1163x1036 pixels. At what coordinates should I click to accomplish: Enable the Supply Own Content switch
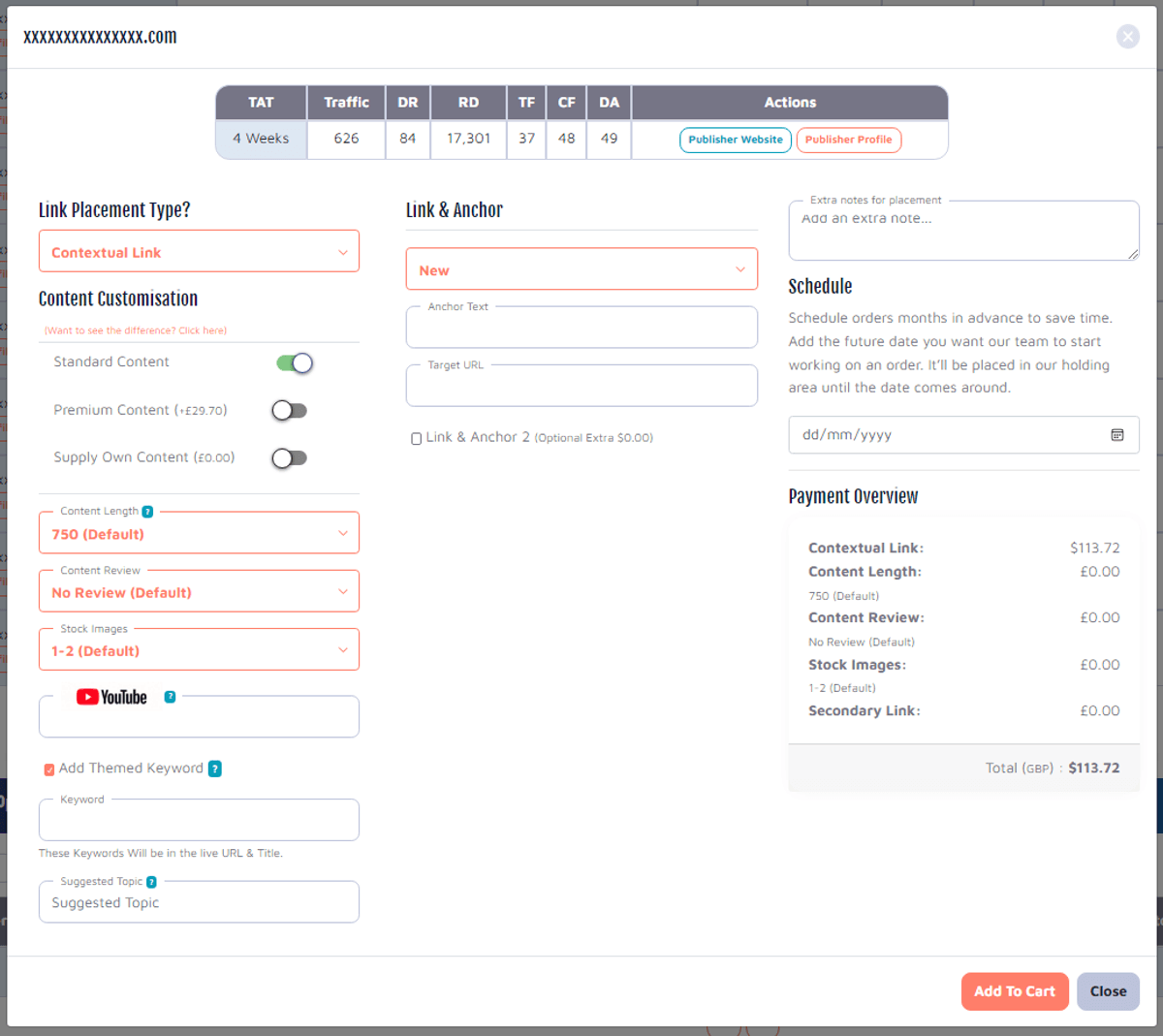290,458
